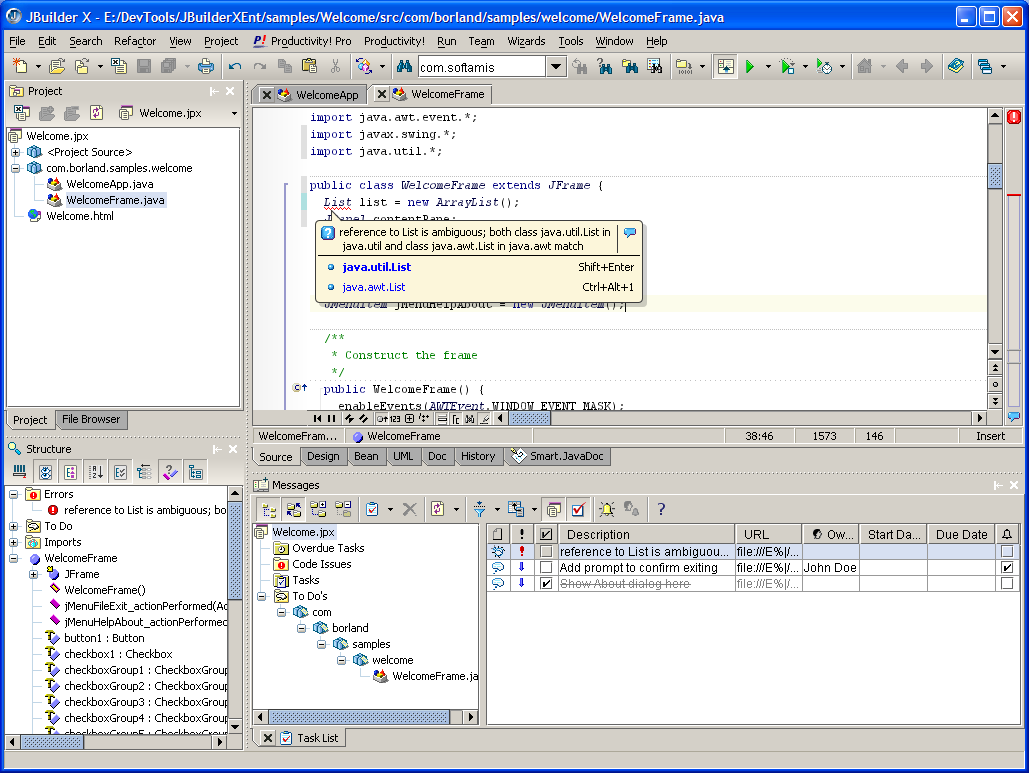The image size is (1029, 773).
Task: Click the Print icon in main toolbar
Action: (205, 67)
